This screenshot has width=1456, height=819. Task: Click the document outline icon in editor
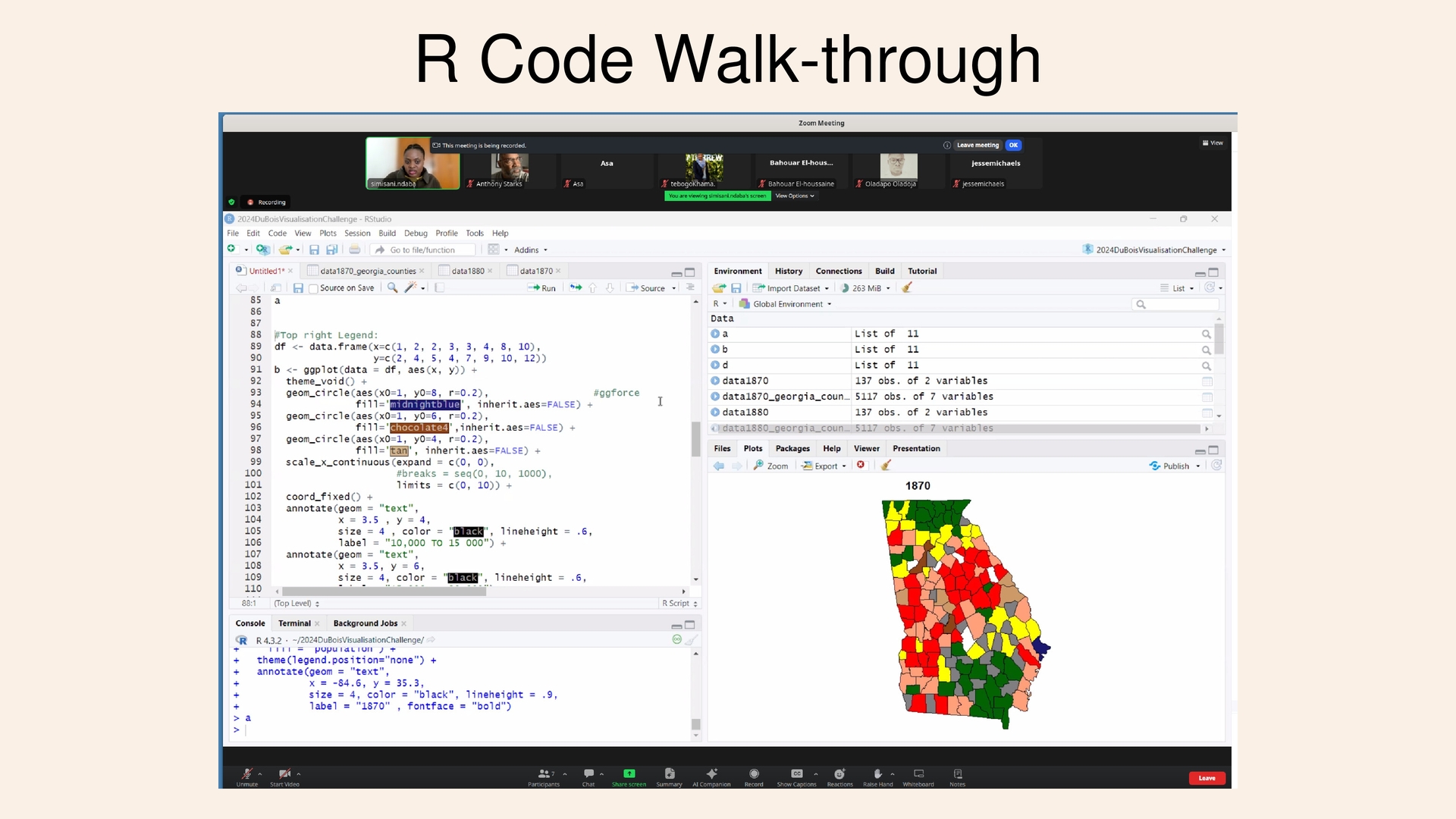(x=690, y=287)
